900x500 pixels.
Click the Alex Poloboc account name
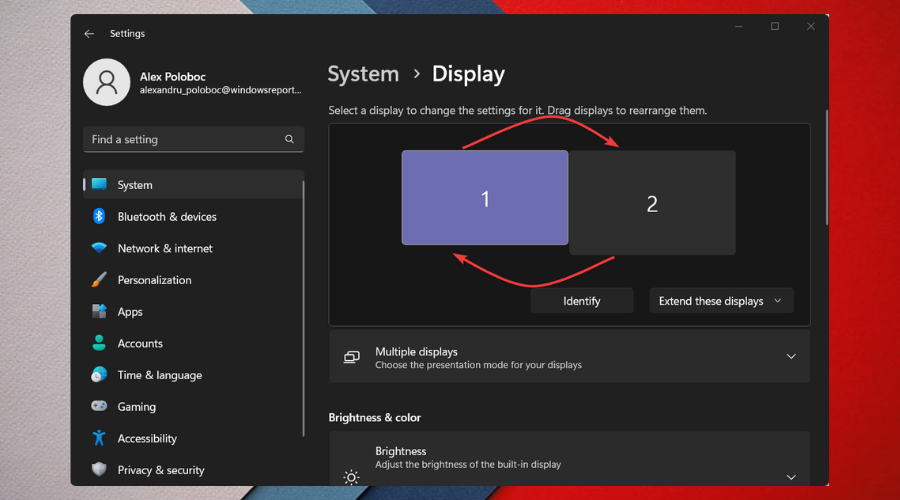[173, 76]
